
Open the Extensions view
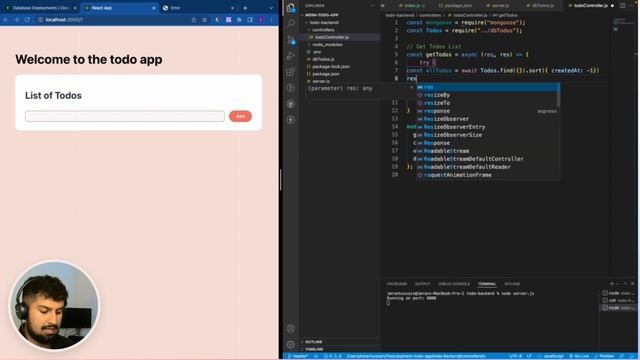click(x=291, y=72)
